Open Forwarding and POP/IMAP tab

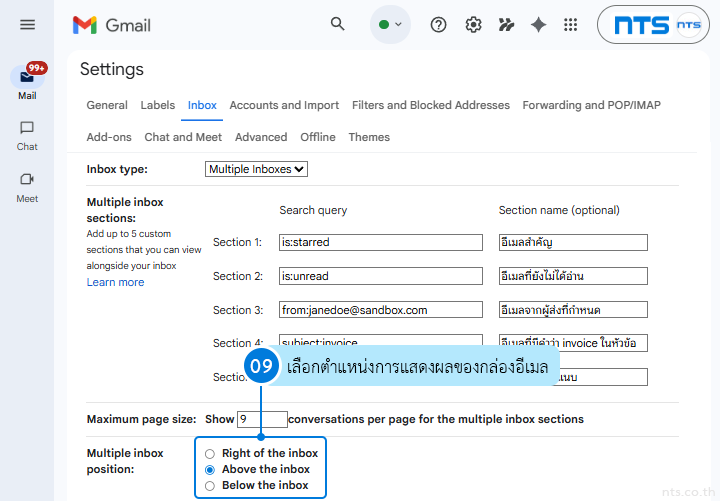point(591,105)
